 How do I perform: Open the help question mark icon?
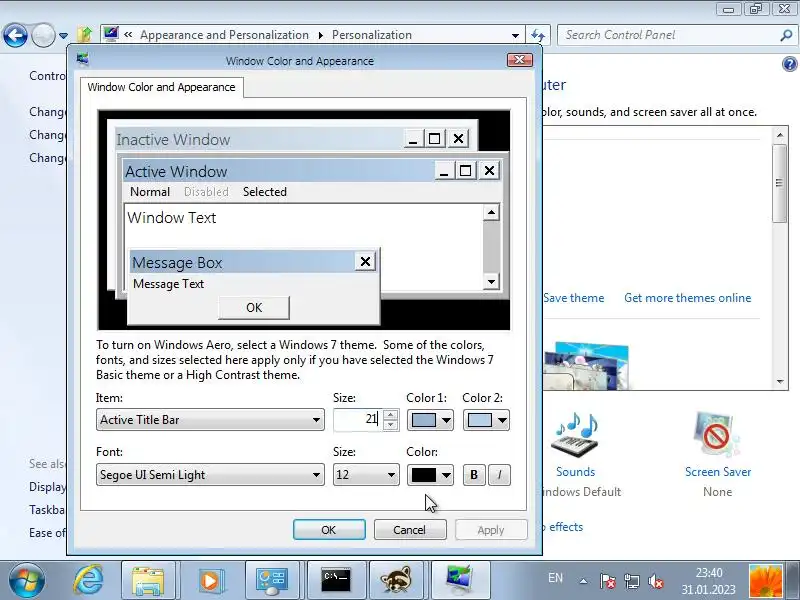pyautogui.click(x=789, y=64)
